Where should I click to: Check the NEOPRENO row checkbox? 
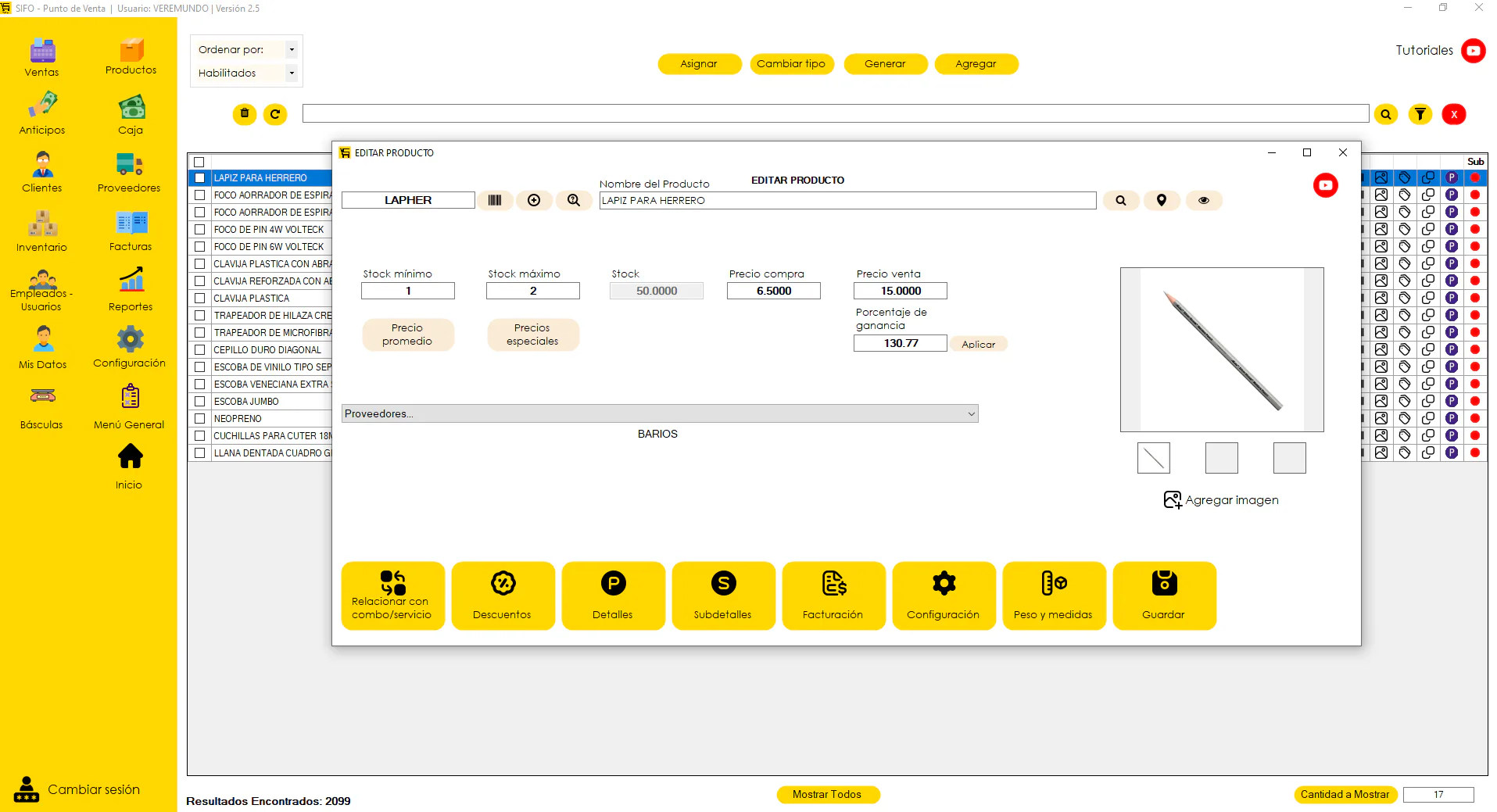pyautogui.click(x=199, y=419)
